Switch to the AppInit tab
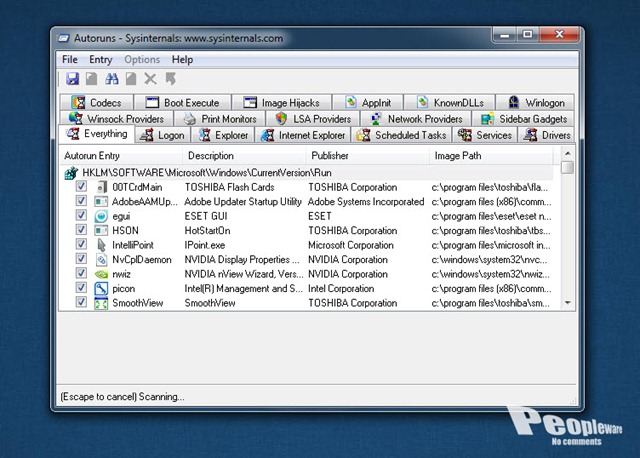Screen dimensions: 640x458 tap(368, 102)
